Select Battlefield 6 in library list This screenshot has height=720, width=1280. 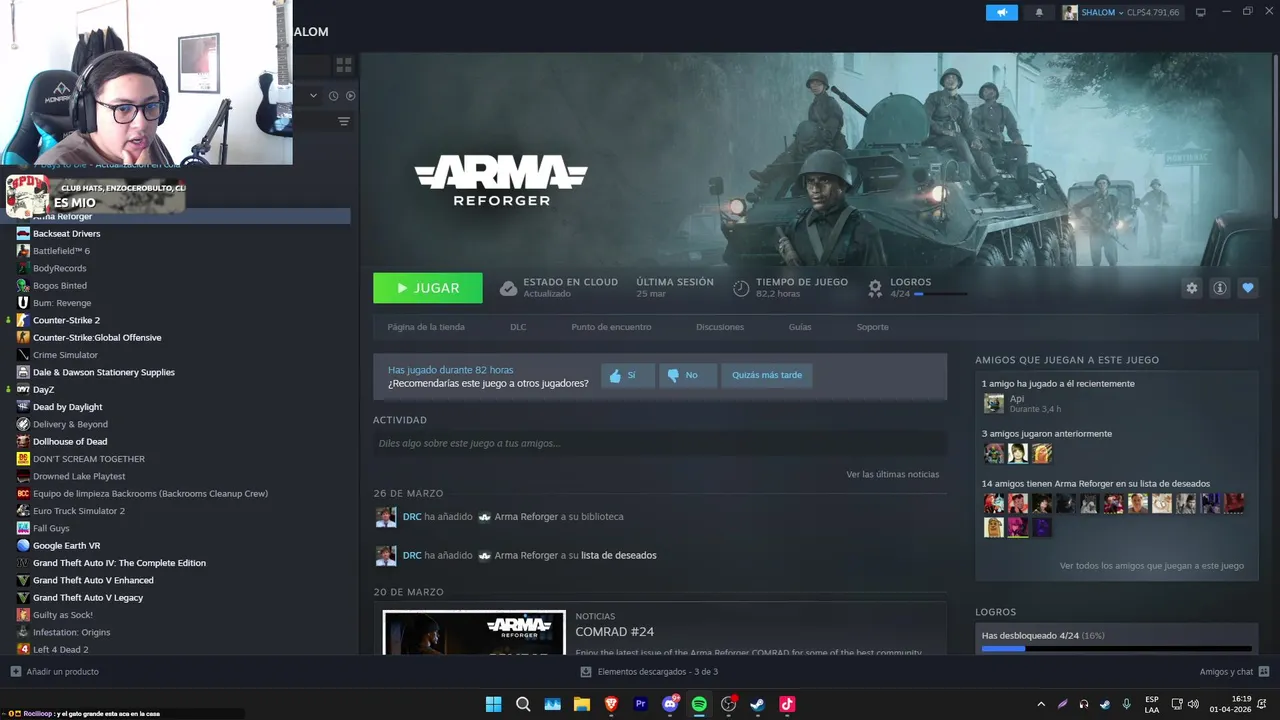61,251
